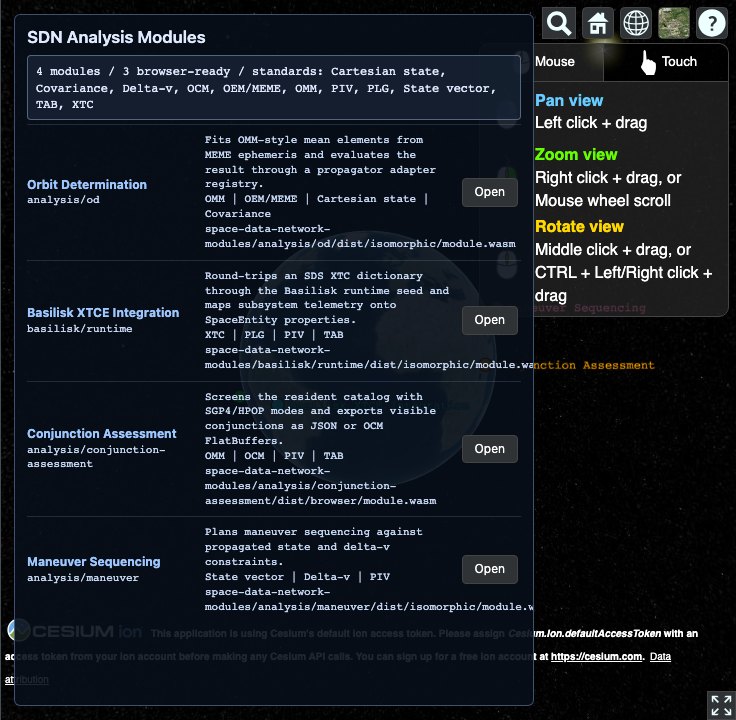Select Basilisk XTCE Integration title

(103, 313)
